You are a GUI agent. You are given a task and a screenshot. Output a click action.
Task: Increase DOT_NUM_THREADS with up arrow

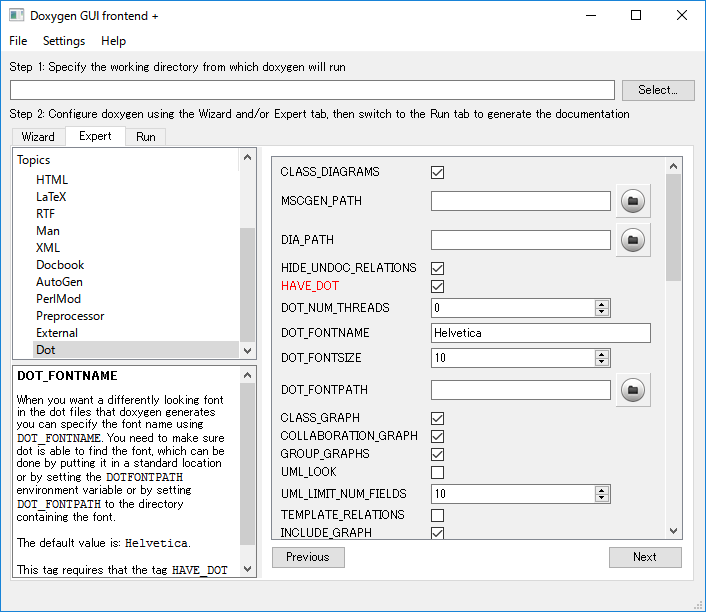click(602, 304)
